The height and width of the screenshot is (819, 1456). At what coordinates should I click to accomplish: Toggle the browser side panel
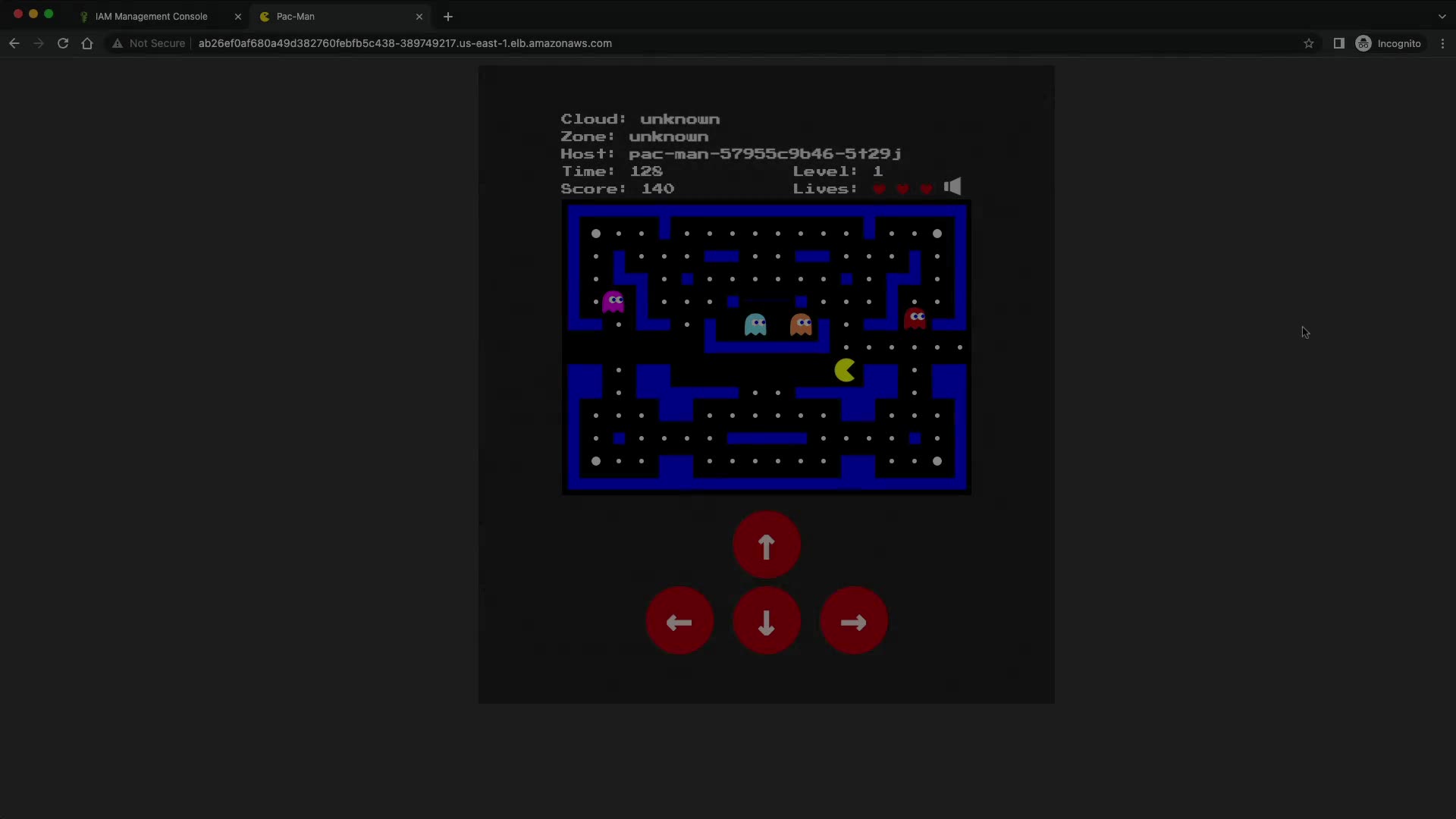pyautogui.click(x=1338, y=43)
